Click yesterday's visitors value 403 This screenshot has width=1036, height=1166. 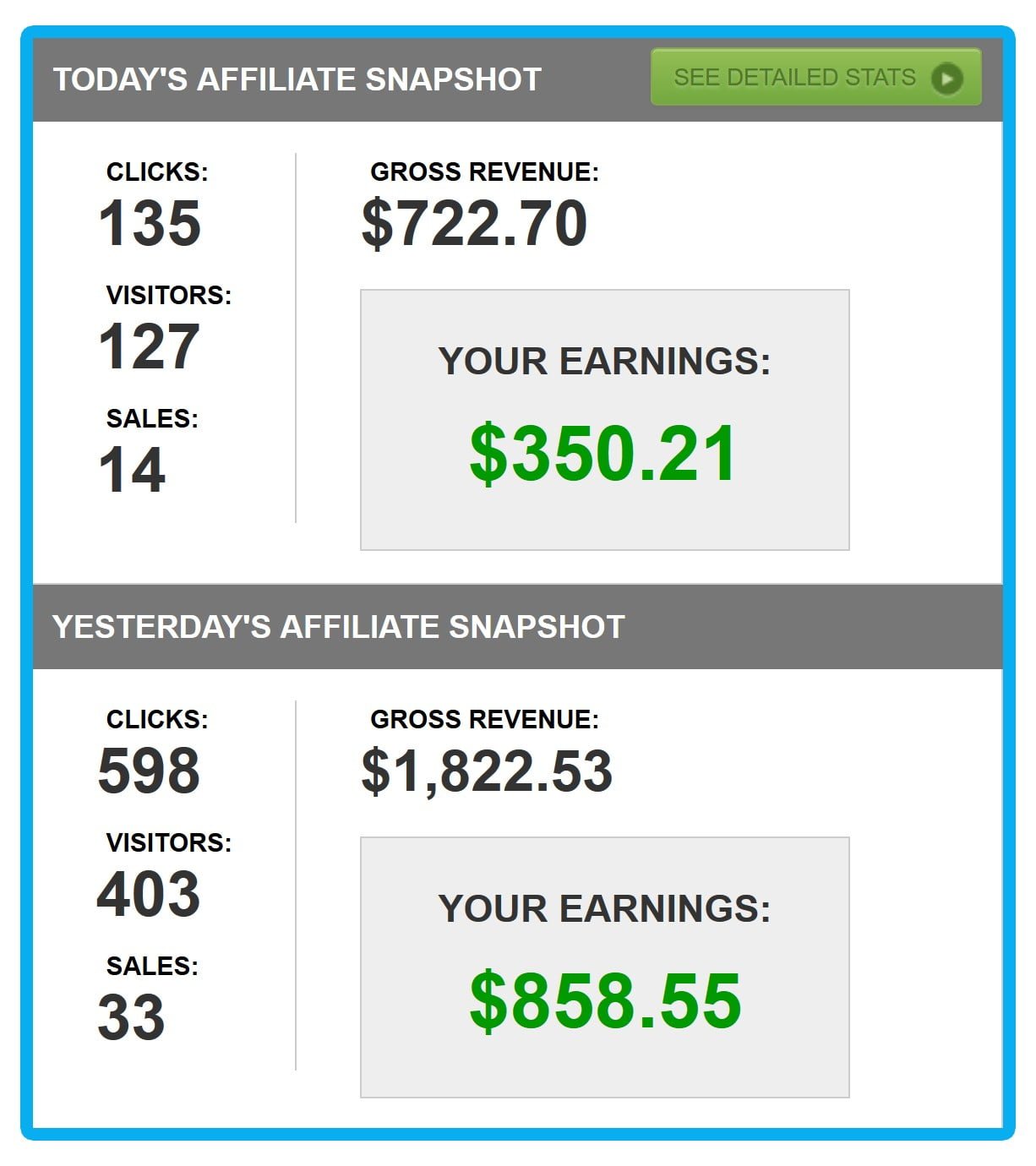coord(149,895)
